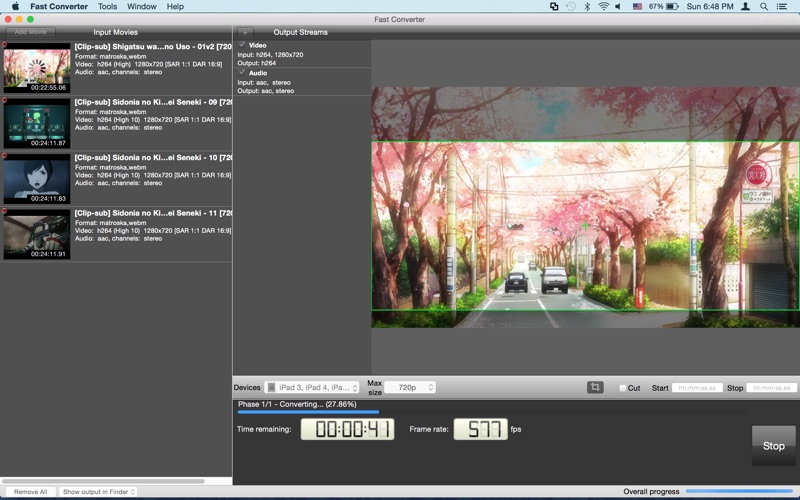This screenshot has height=500, width=800.
Task: Remove Seneki 09 via red icon
Action: point(4,100)
